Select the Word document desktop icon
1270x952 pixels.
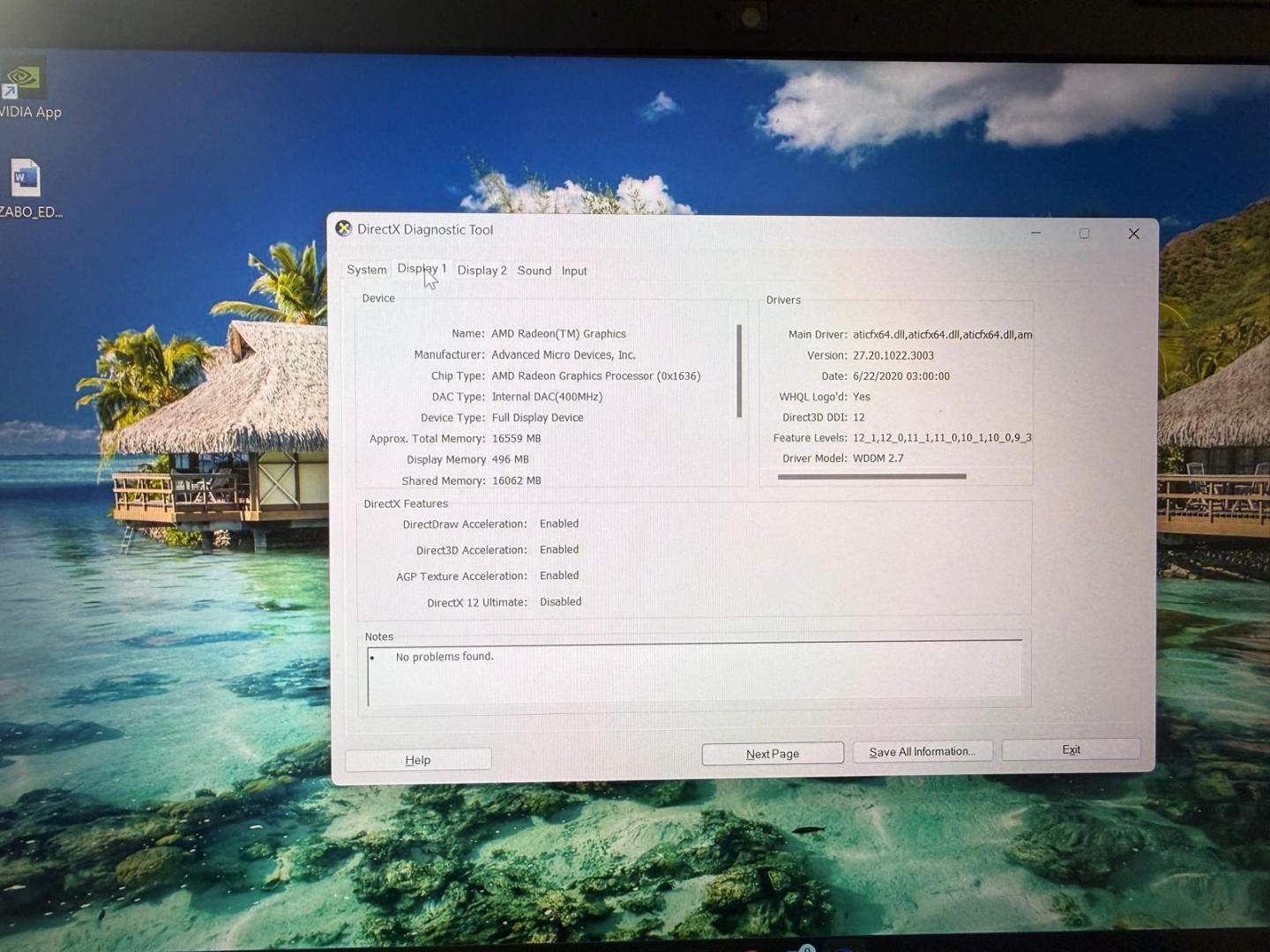(26, 188)
